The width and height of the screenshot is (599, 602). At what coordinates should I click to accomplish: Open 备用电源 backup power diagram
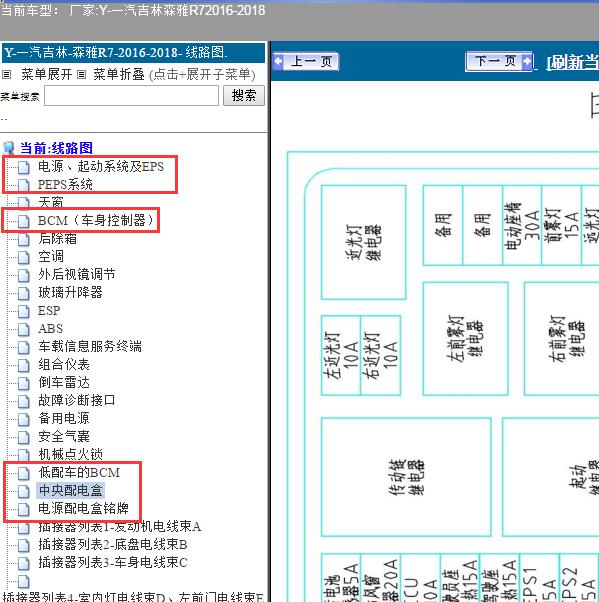tap(64, 418)
